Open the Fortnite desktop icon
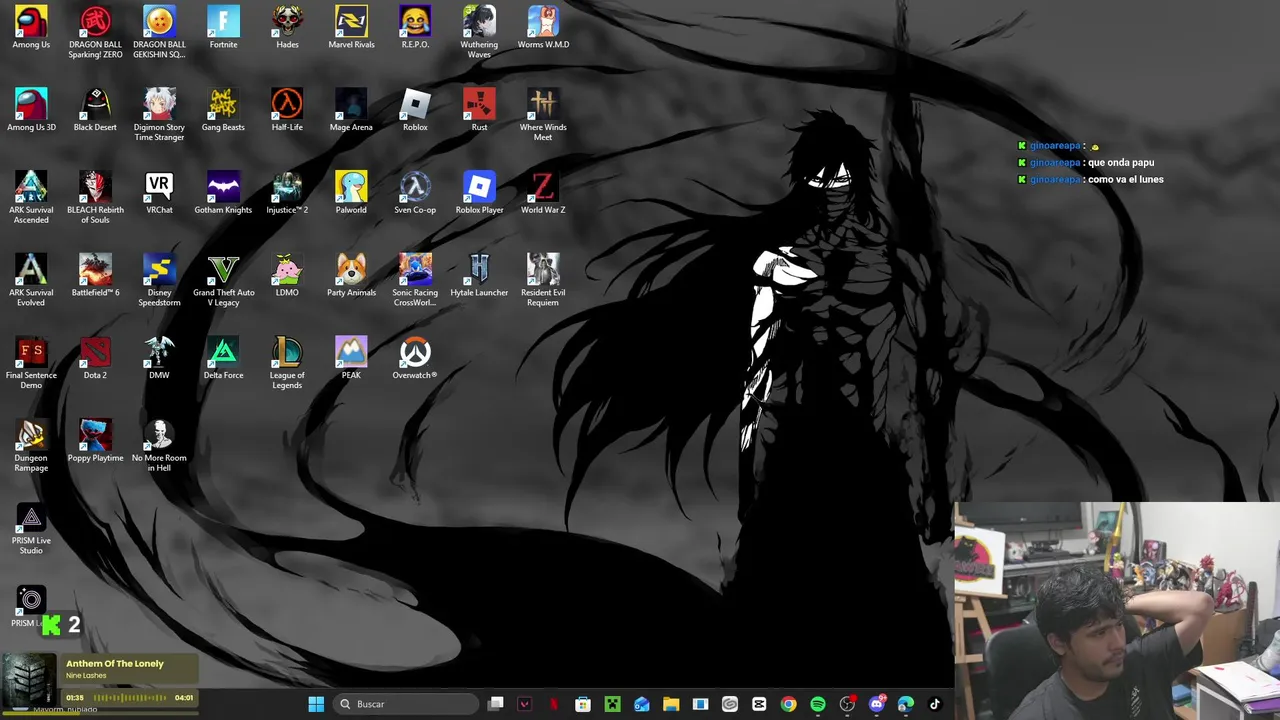The image size is (1280, 720). (x=223, y=28)
